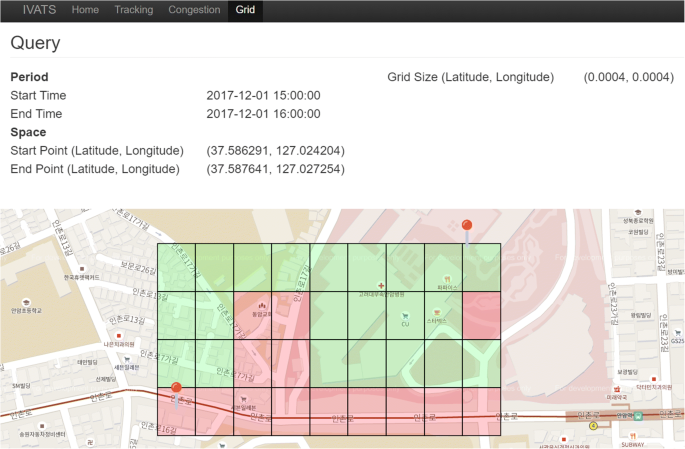Select the bakery icon below end marker

pos(447,278)
